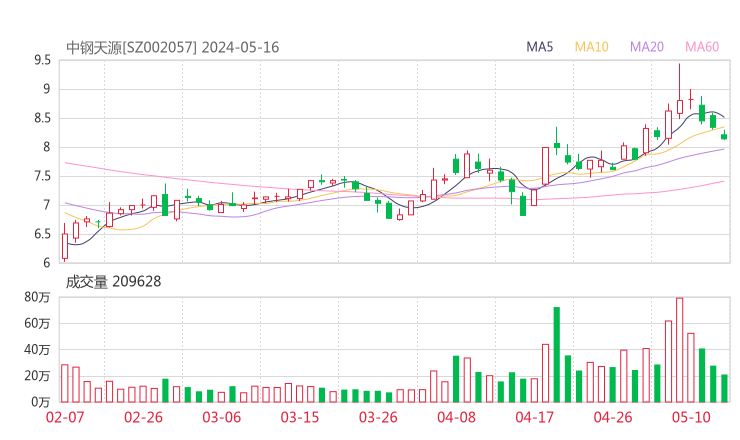This screenshot has width=740, height=440.
Task: Click the 03-06 date axis label
Action: click(221, 417)
